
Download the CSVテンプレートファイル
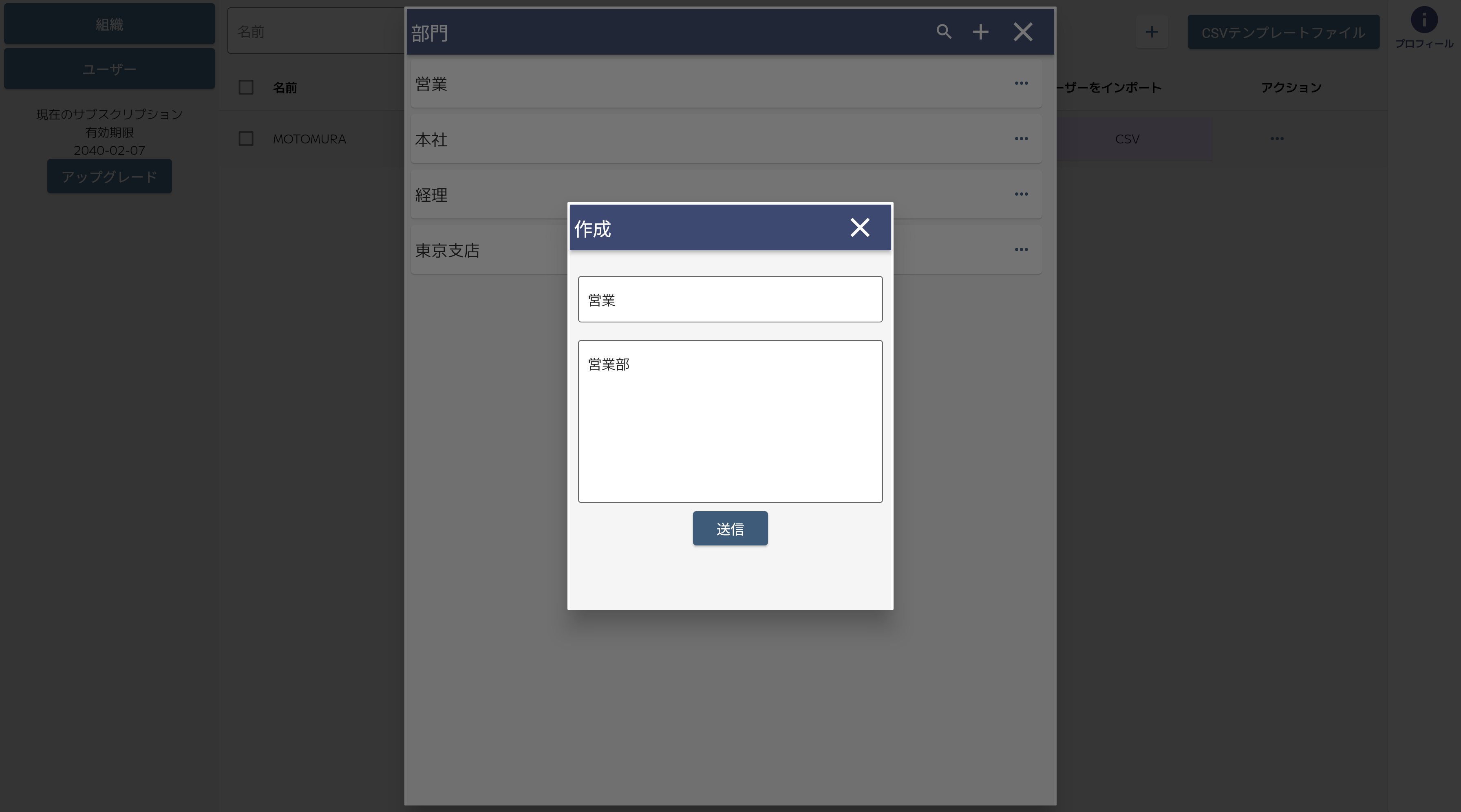tap(1284, 32)
